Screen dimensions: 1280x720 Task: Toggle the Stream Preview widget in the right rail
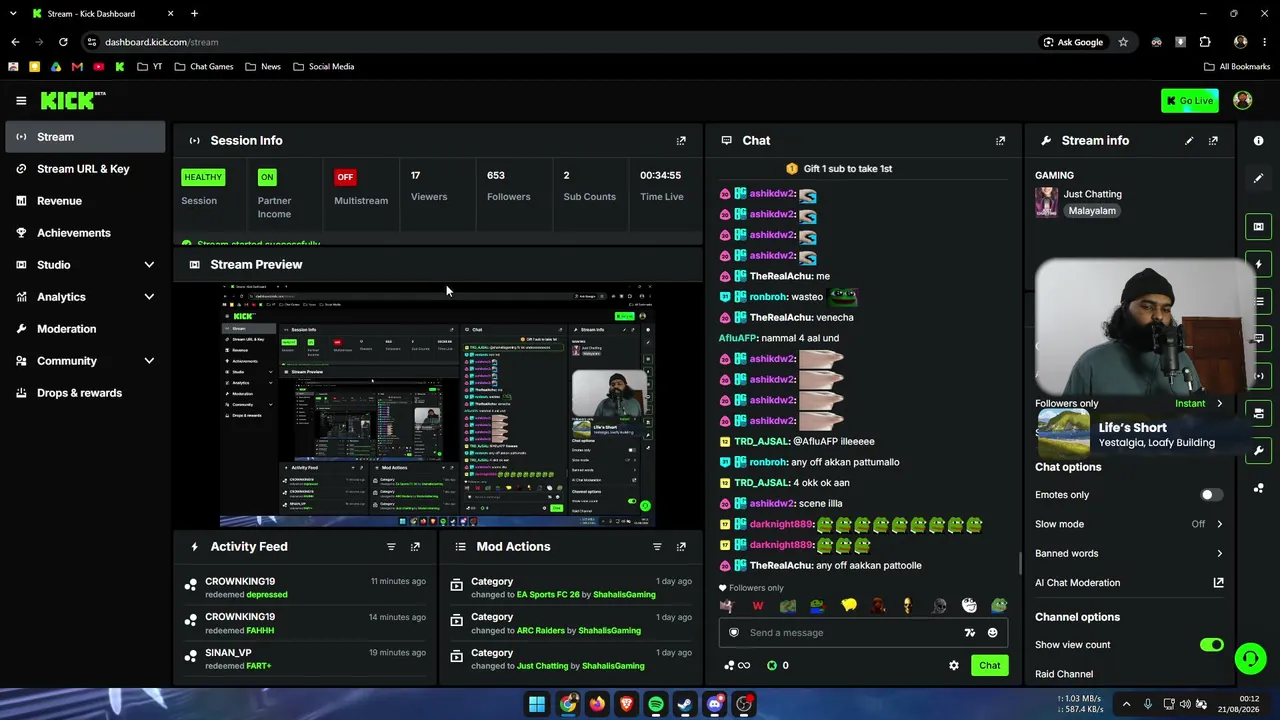pos(1259,227)
